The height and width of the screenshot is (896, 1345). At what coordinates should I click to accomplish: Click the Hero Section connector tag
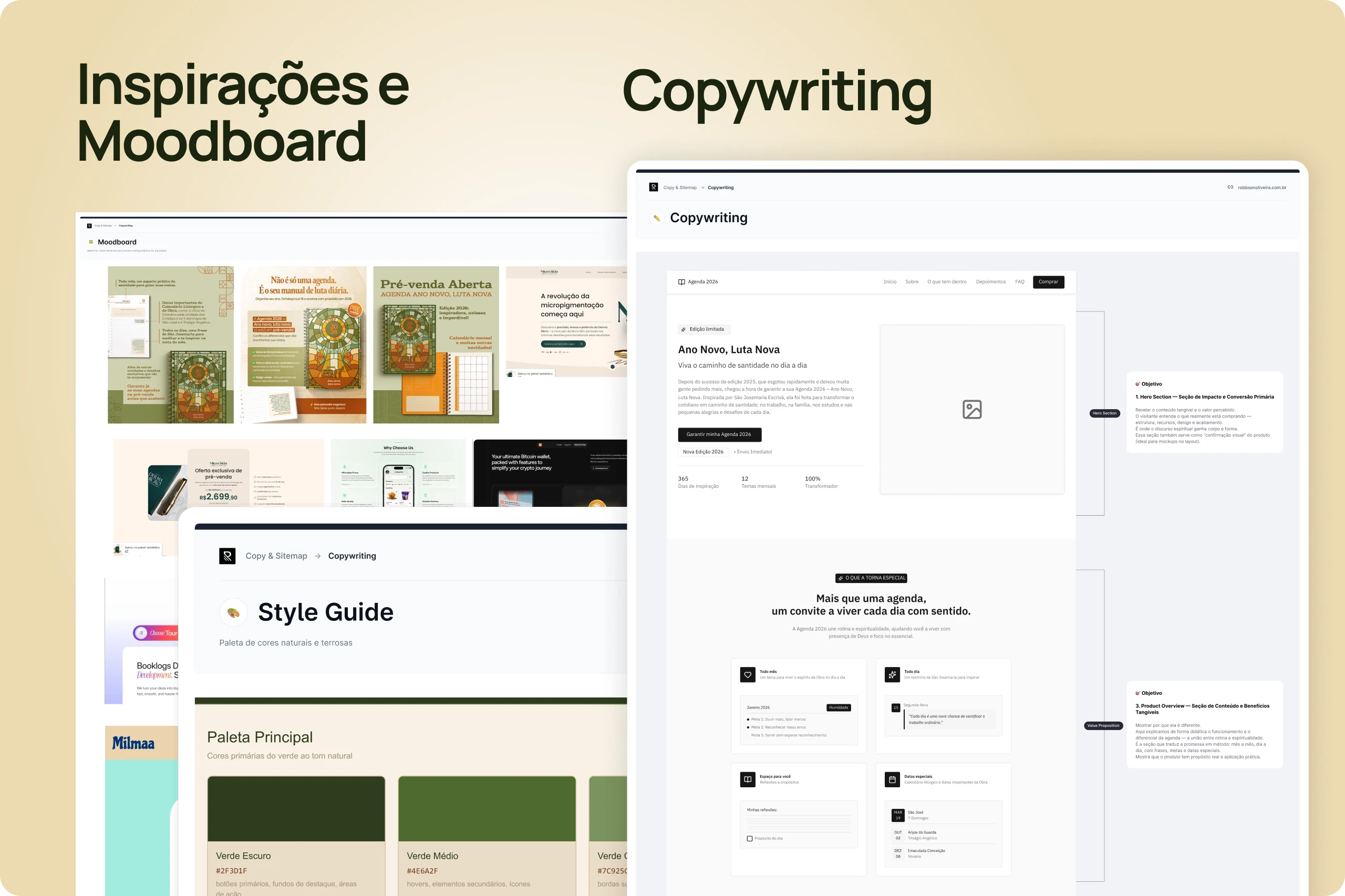1104,413
